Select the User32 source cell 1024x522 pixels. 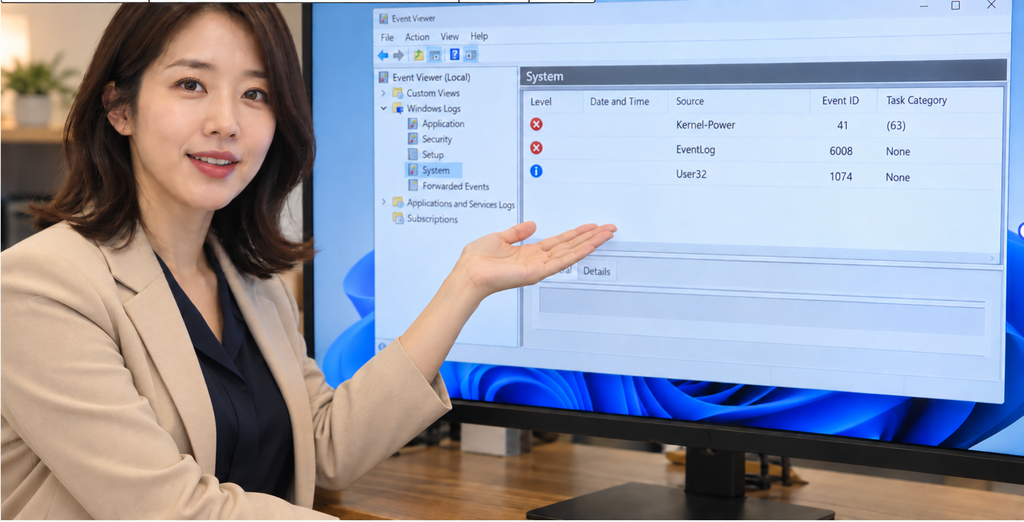[x=691, y=174]
